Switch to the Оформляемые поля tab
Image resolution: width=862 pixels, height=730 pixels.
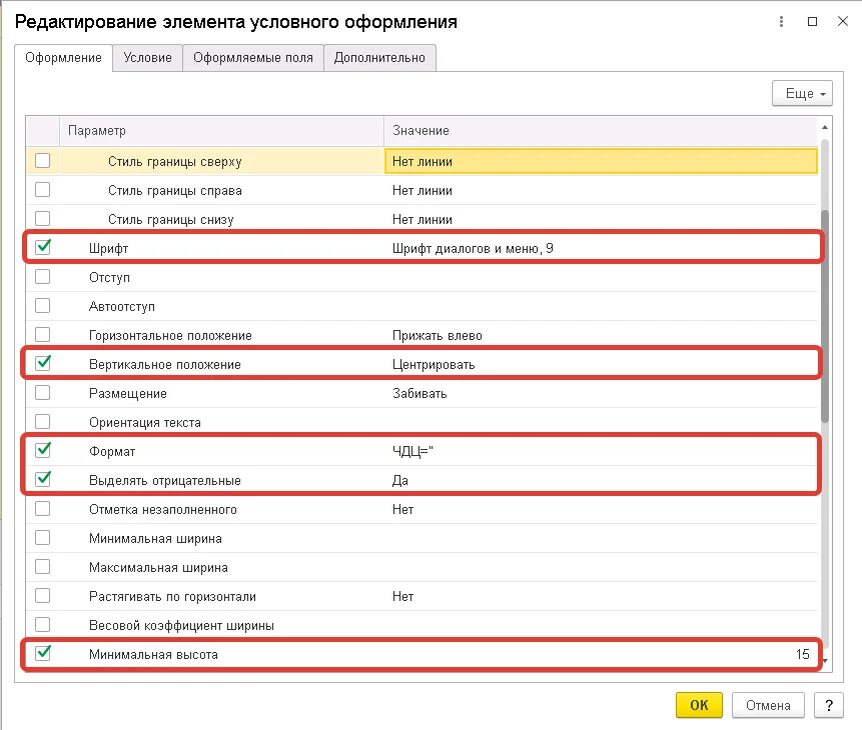coord(251,57)
